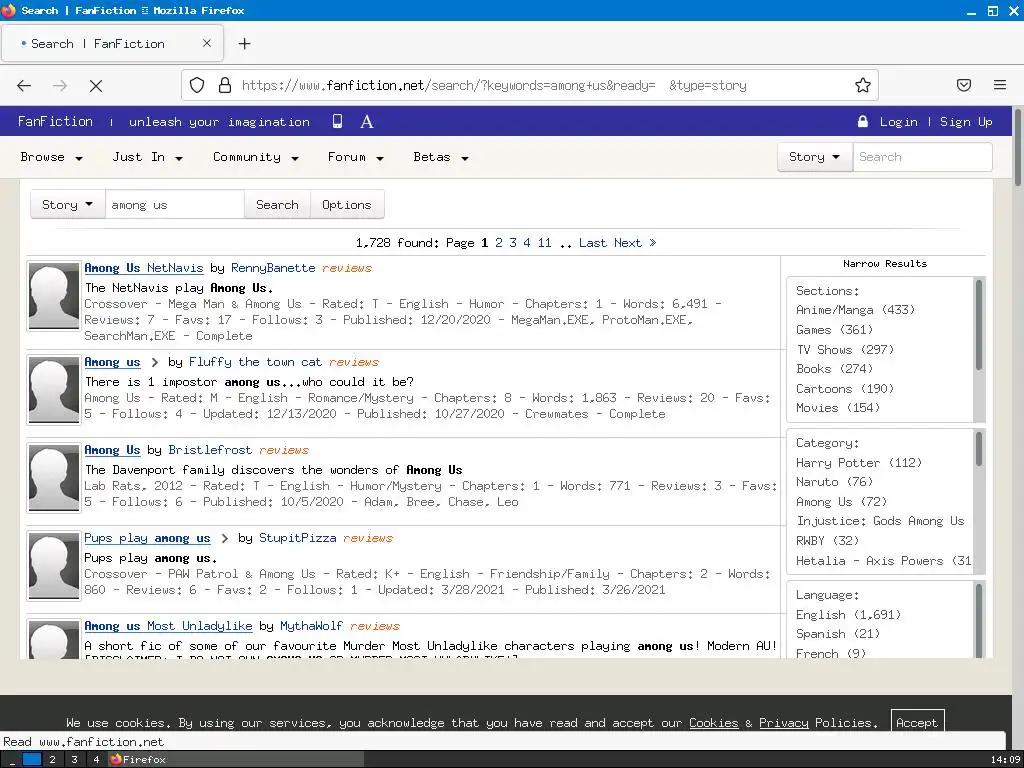Expand the Browse menu
1024x768 pixels.
point(52,157)
